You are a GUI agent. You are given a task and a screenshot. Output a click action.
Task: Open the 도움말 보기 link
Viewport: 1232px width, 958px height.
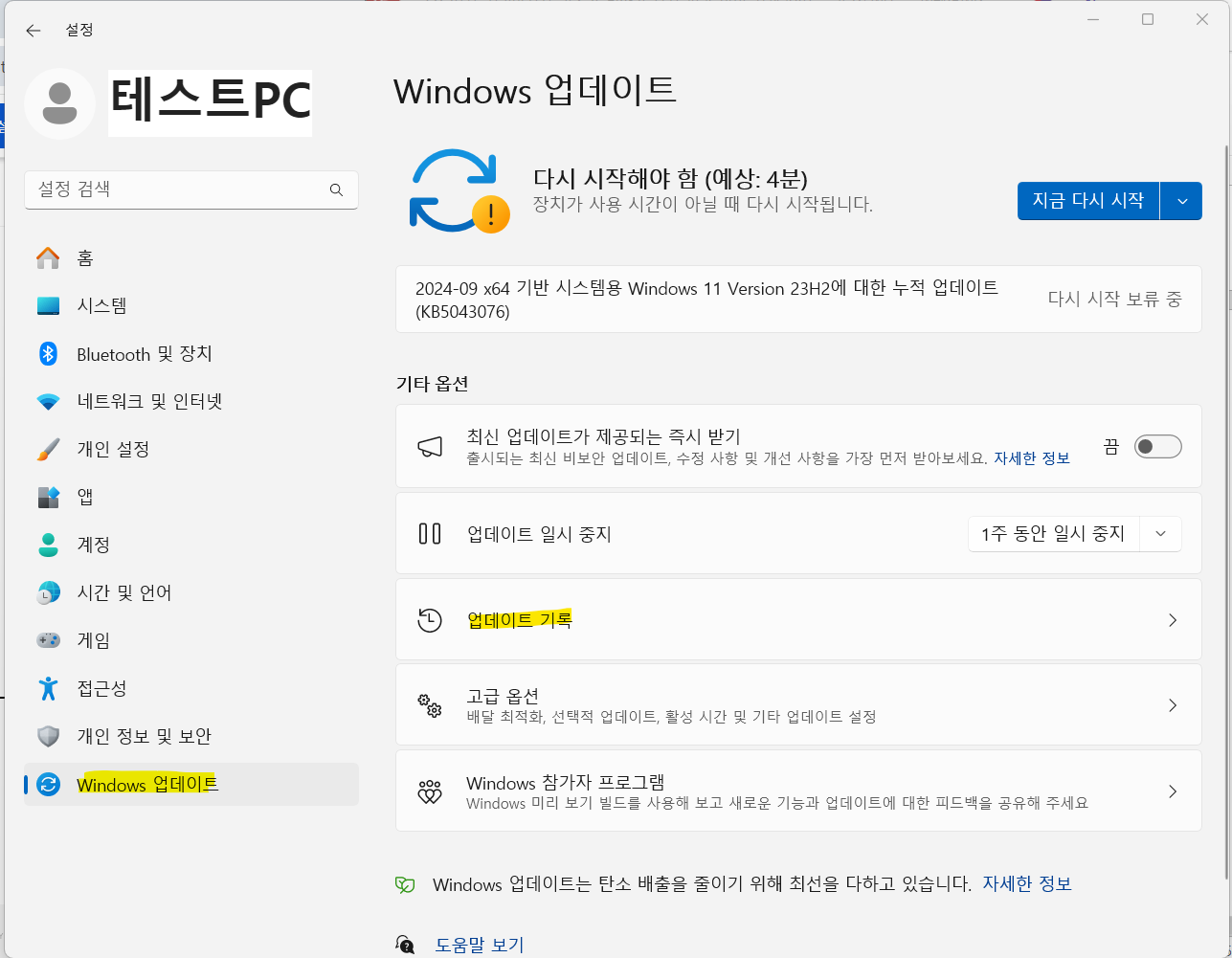point(480,946)
